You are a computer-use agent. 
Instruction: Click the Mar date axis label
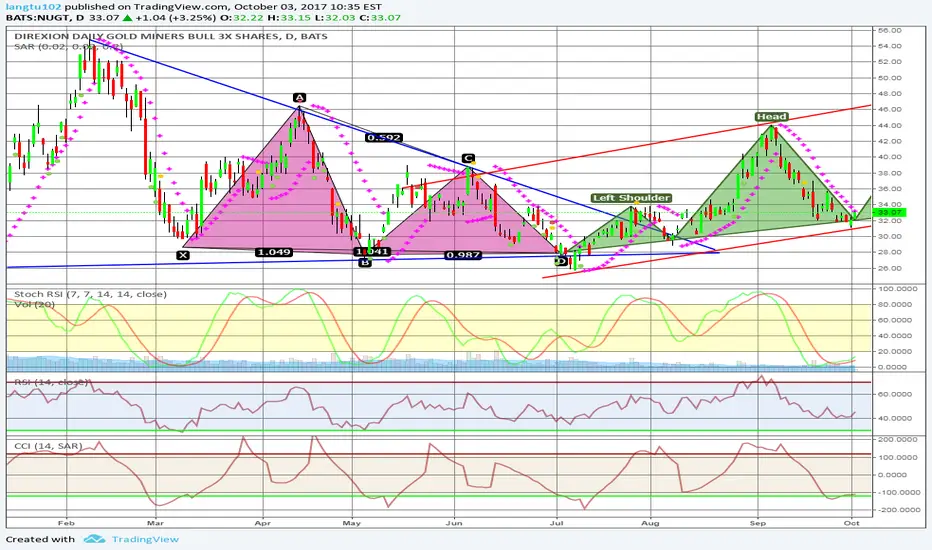155,523
